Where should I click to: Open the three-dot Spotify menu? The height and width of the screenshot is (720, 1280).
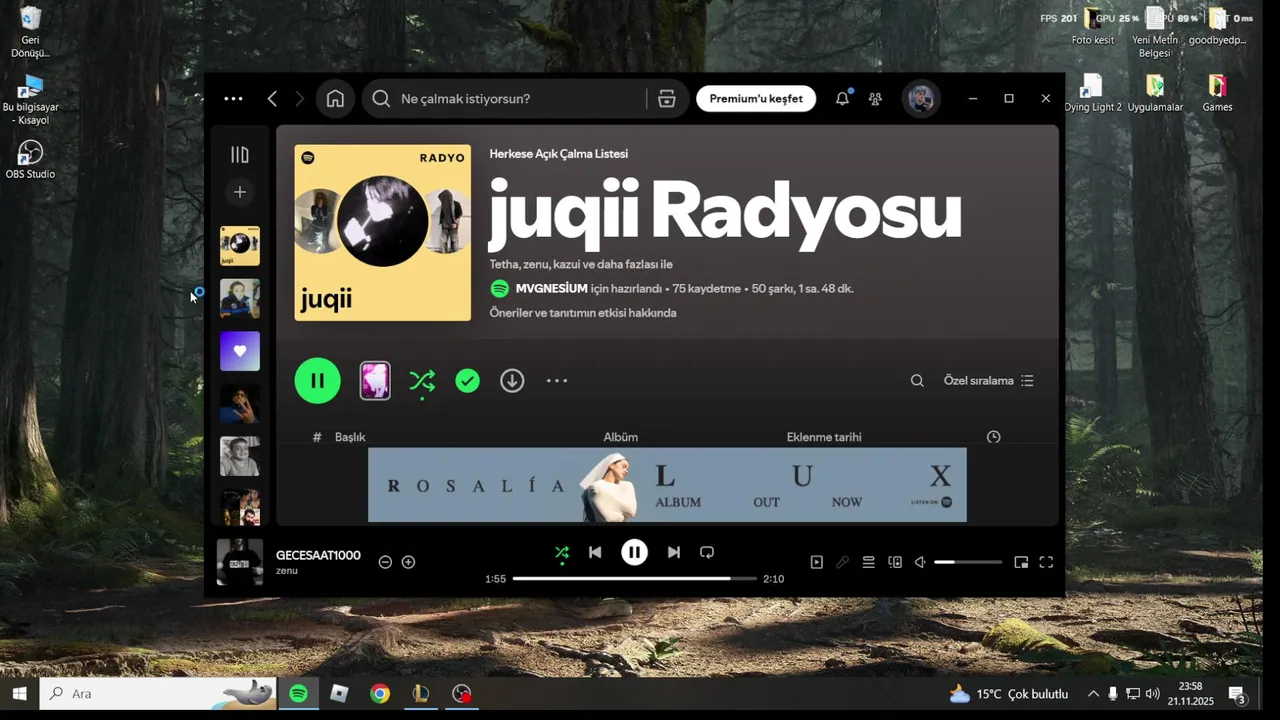coord(233,99)
